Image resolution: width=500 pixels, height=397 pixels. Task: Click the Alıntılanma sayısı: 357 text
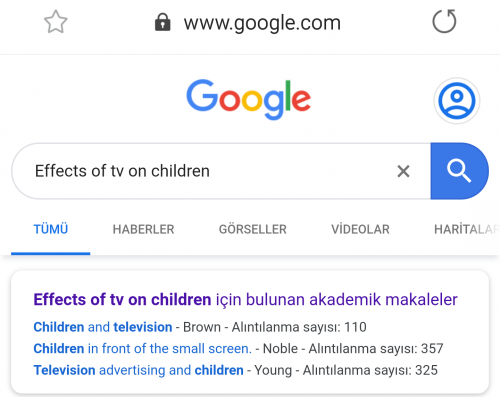click(376, 349)
